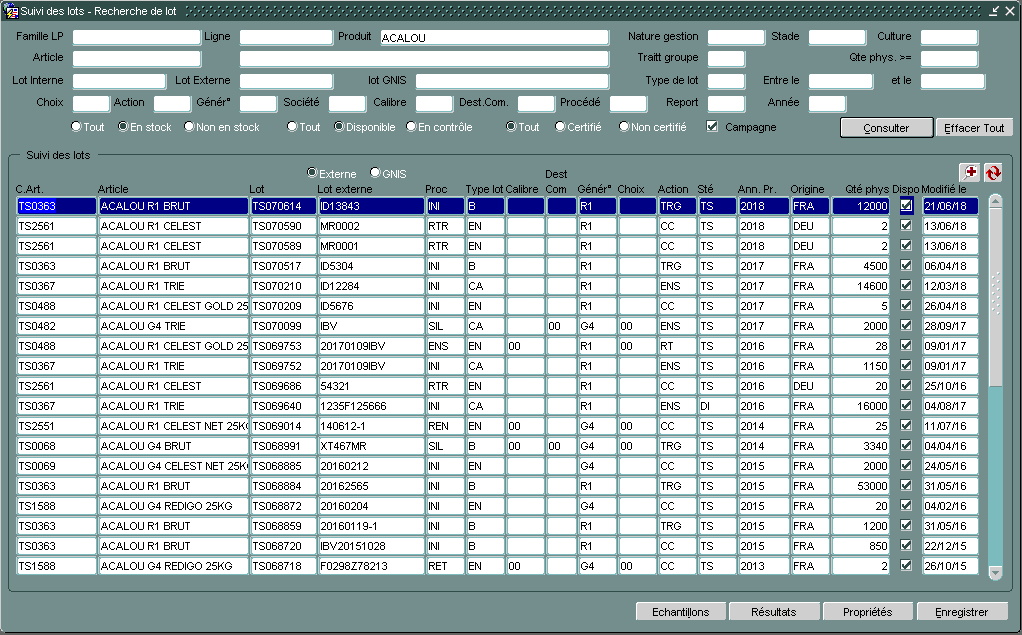1022x635 pixels.
Task: Select lot cell TS069686
Action: [283, 386]
